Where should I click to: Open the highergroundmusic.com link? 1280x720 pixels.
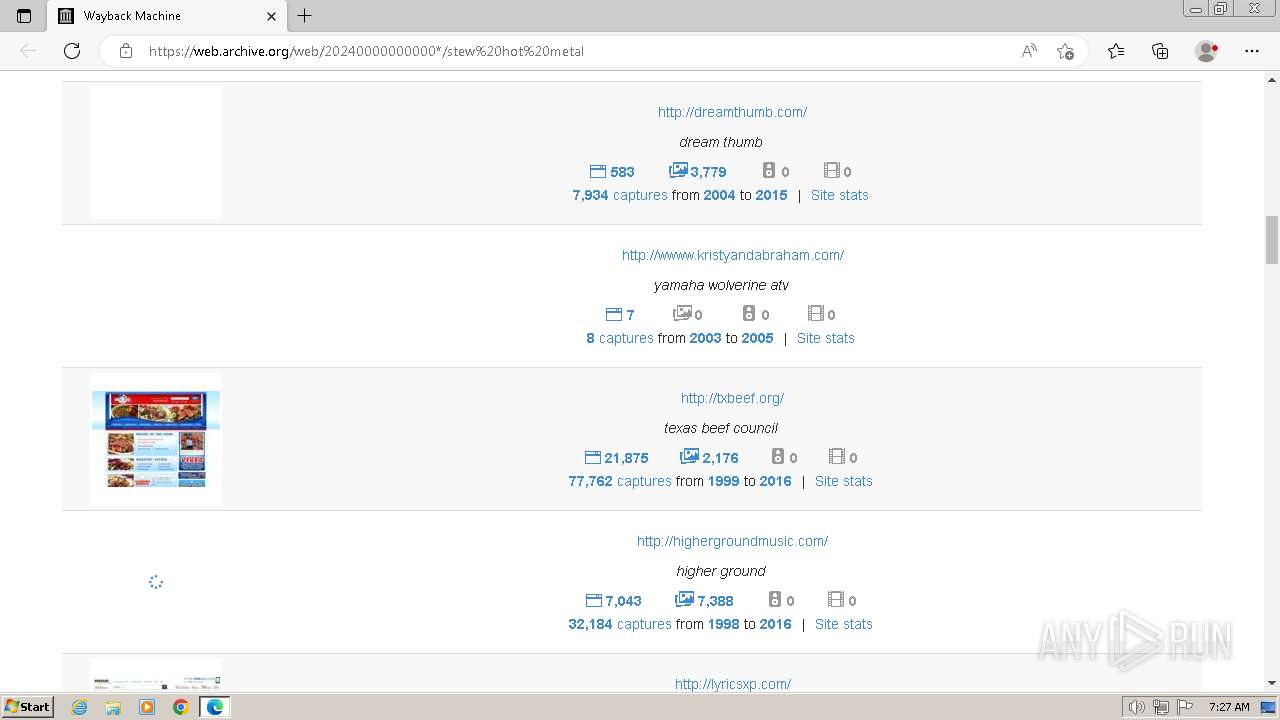point(732,541)
